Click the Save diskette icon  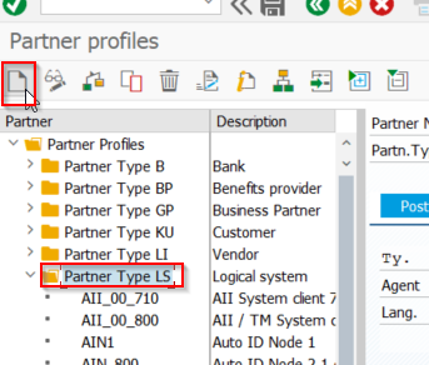pos(272,7)
